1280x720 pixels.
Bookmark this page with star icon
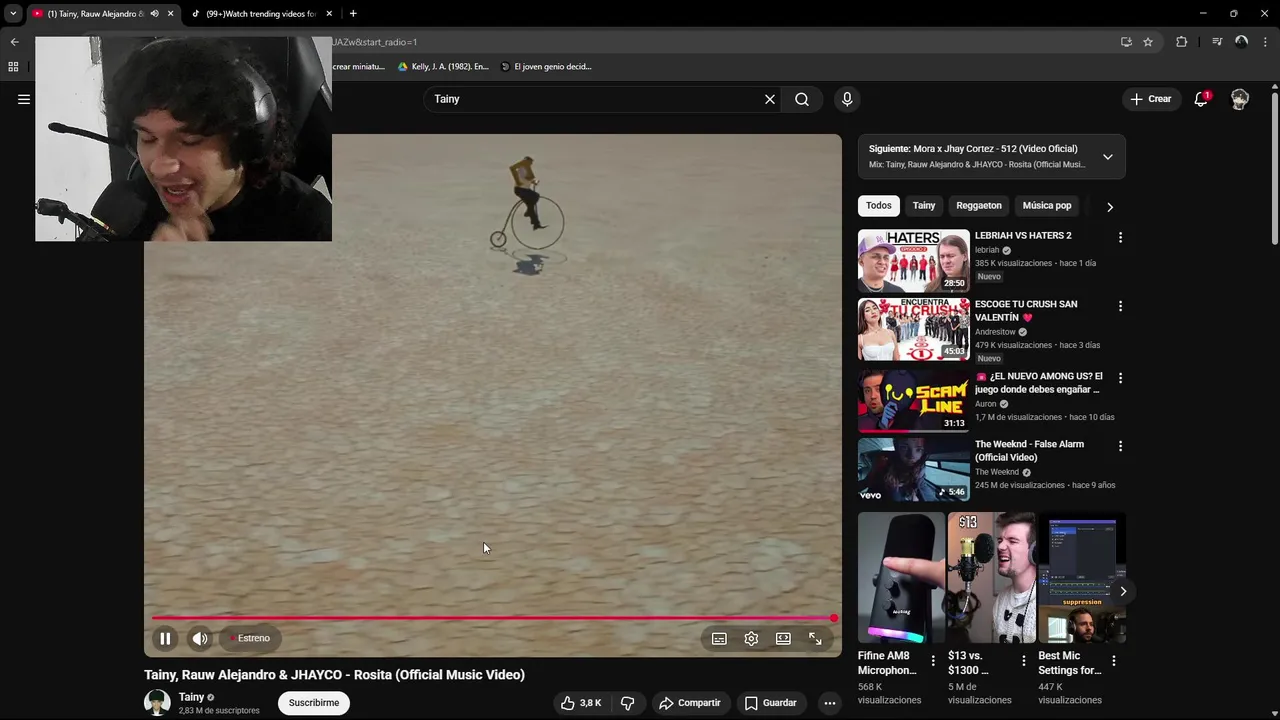[1148, 42]
